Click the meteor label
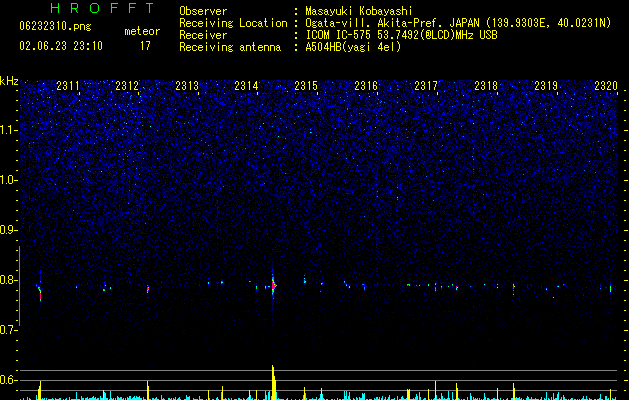 pos(142,31)
